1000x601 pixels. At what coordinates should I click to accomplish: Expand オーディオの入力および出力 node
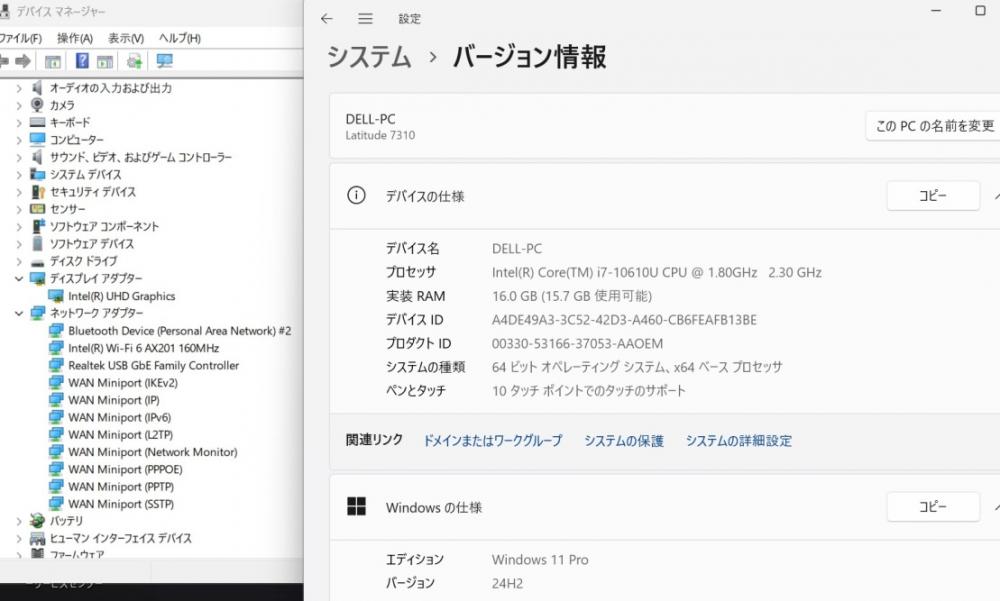(x=18, y=88)
